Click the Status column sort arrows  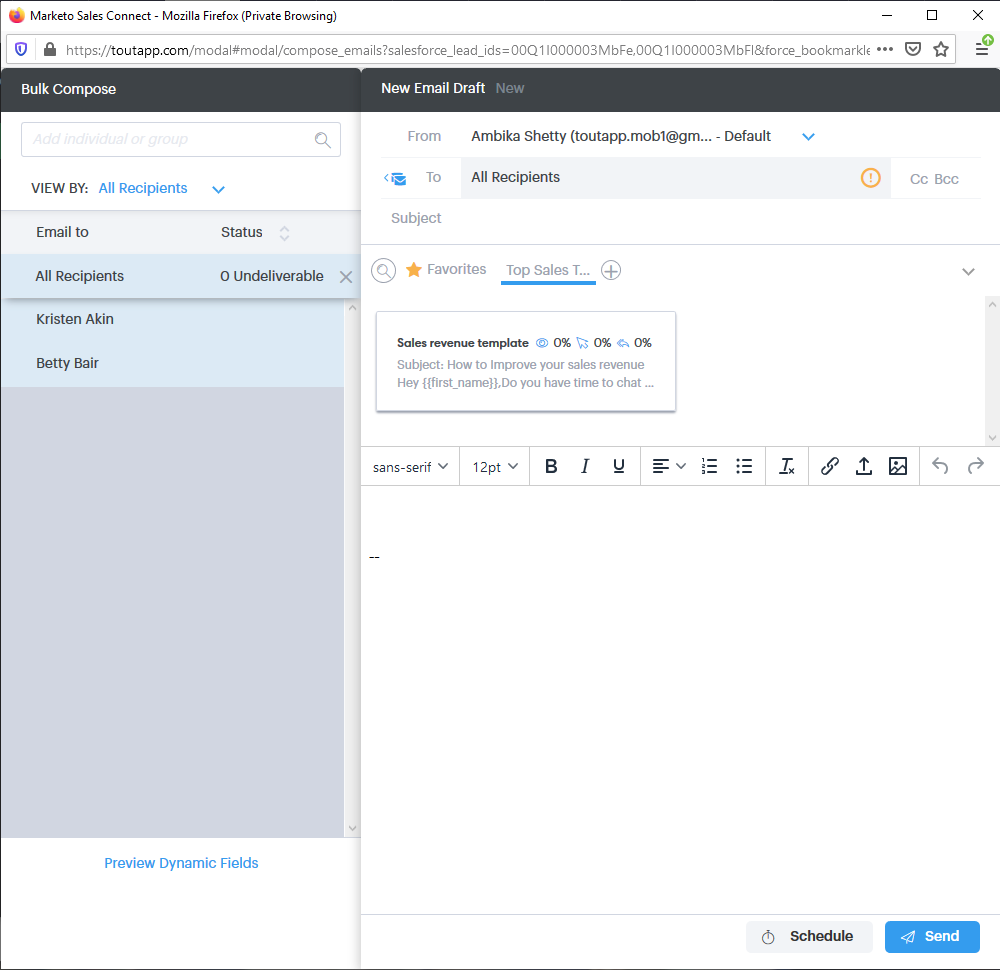click(284, 233)
